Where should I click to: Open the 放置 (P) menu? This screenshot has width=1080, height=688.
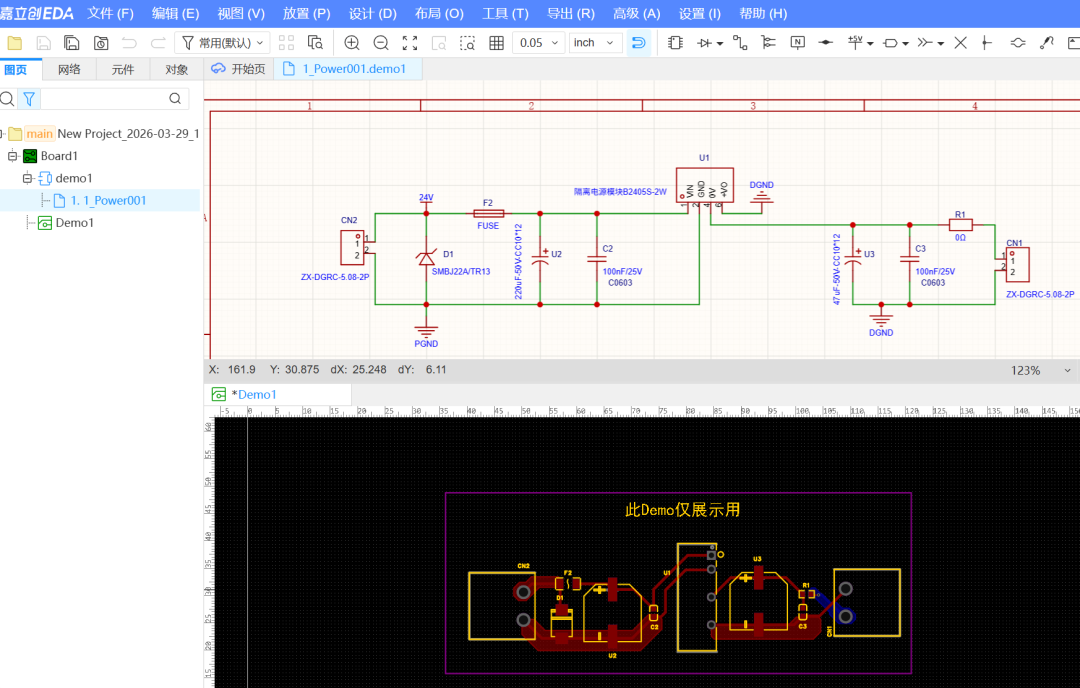click(x=306, y=14)
